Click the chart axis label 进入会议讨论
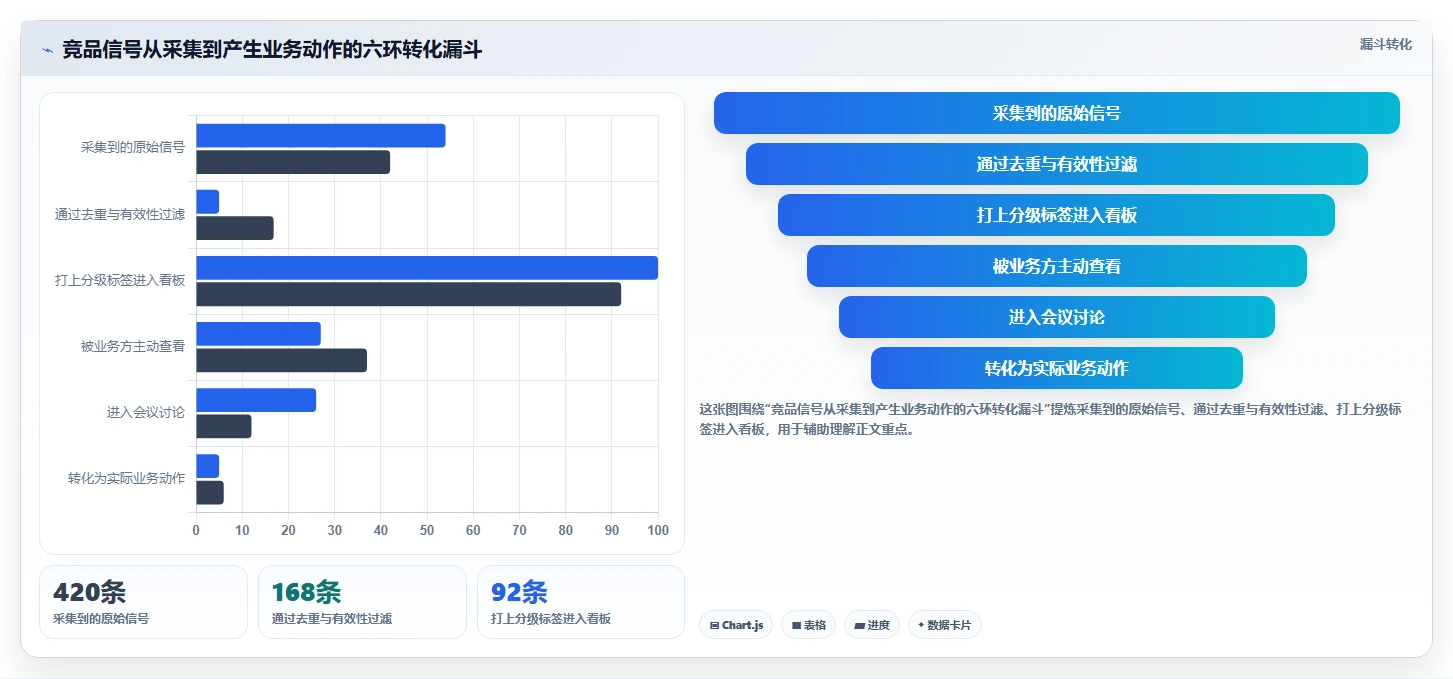The height and width of the screenshot is (679, 1453). tap(146, 412)
